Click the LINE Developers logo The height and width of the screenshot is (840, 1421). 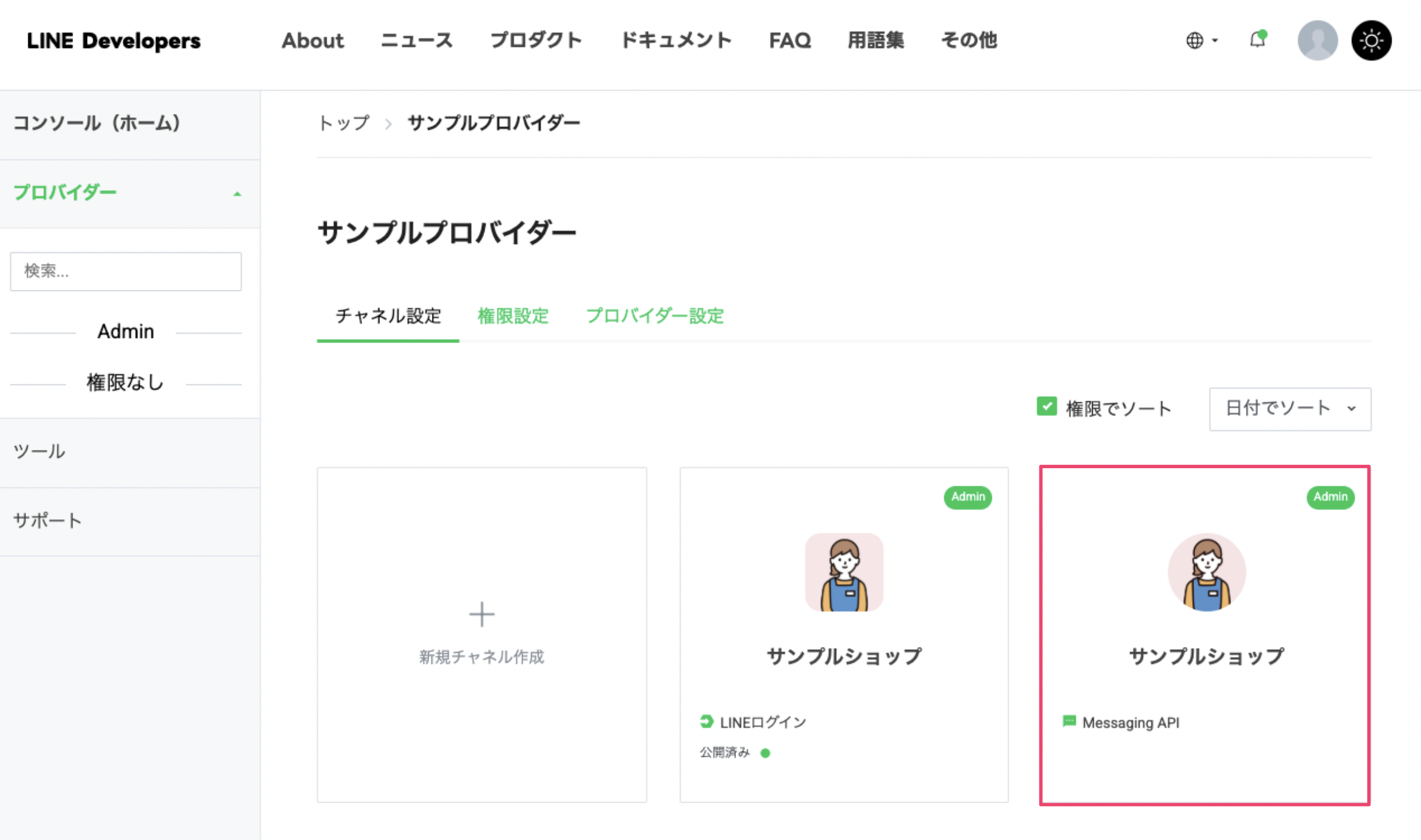click(113, 40)
